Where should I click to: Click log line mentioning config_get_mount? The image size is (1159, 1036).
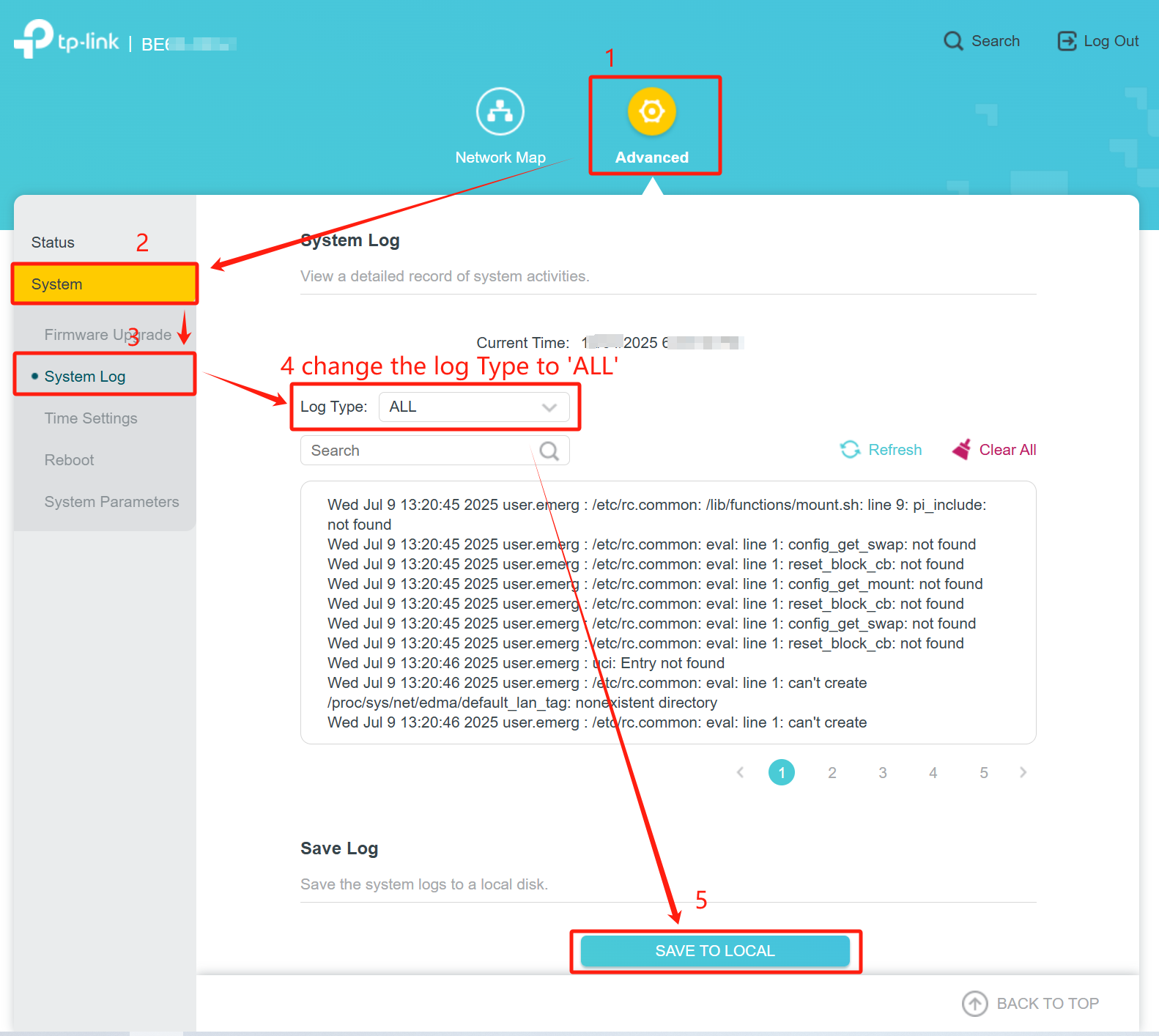[655, 584]
